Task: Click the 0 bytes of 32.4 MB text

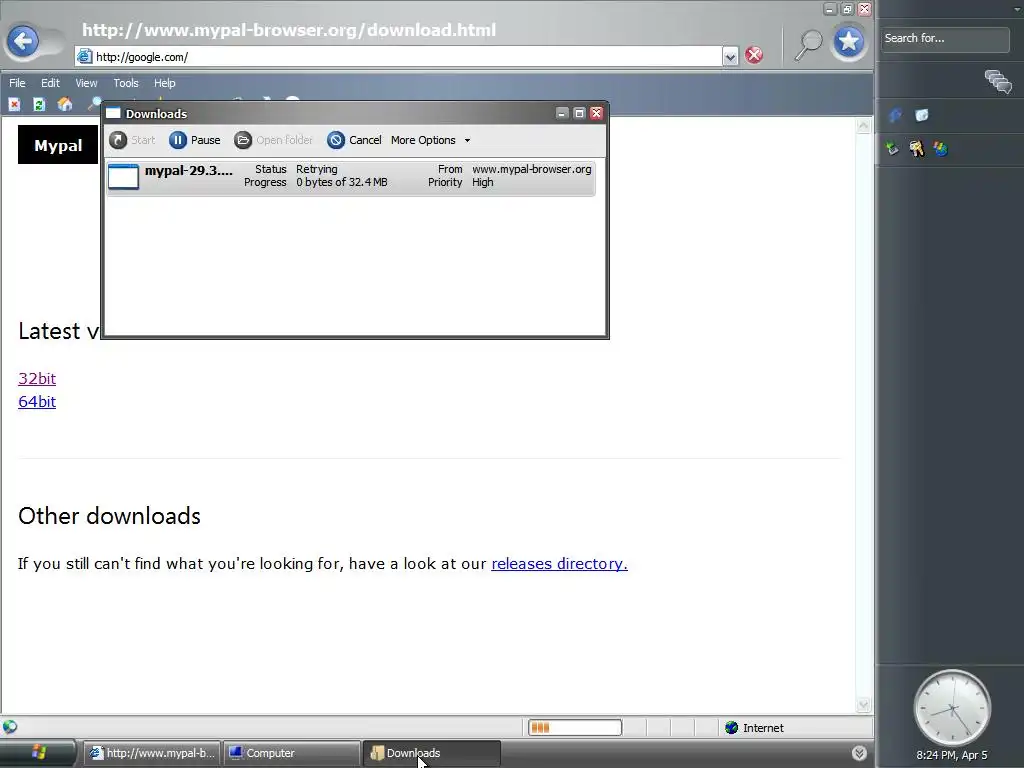Action: [x=342, y=182]
